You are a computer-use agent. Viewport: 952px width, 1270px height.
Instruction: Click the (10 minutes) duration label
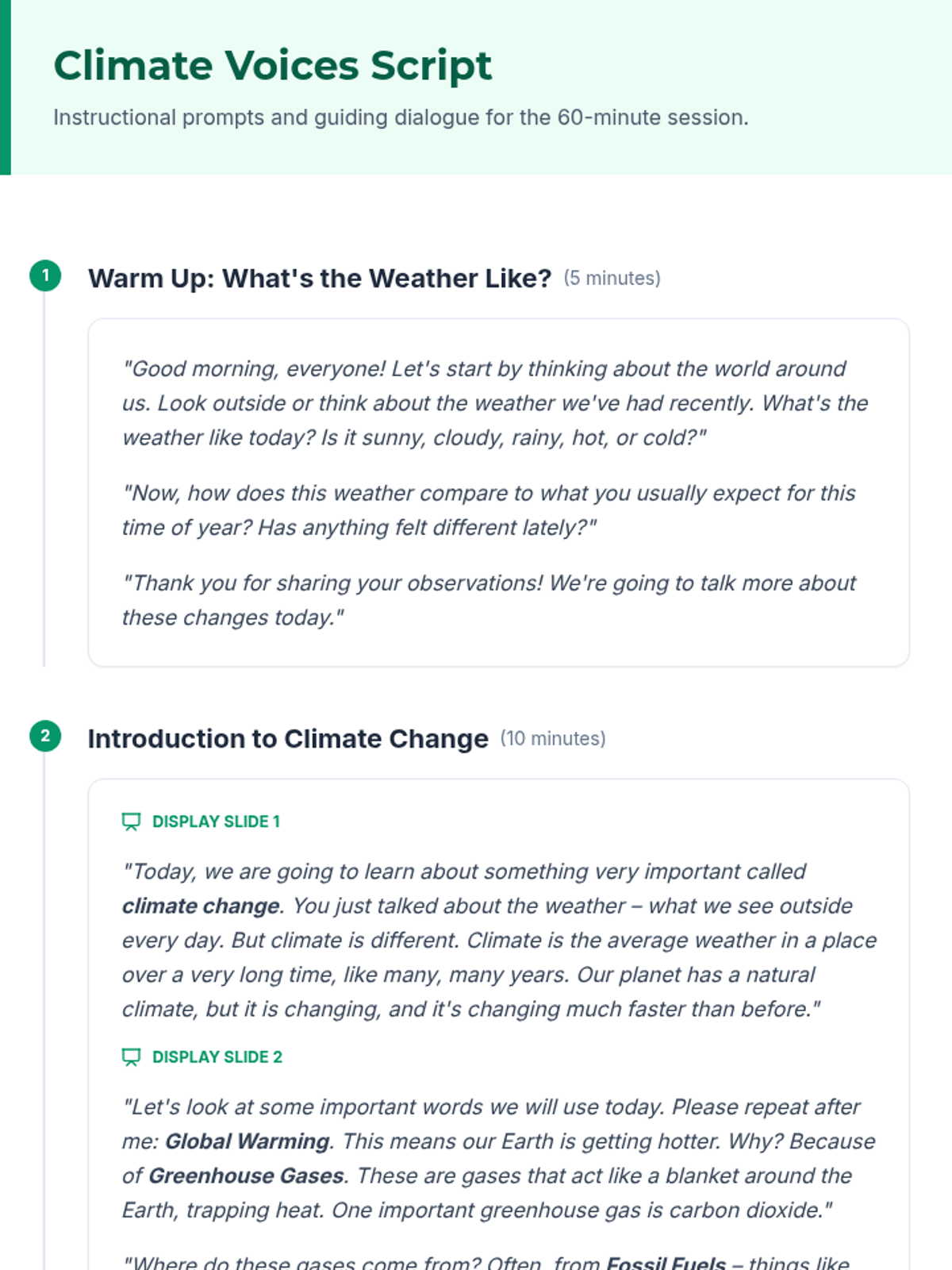click(x=552, y=739)
